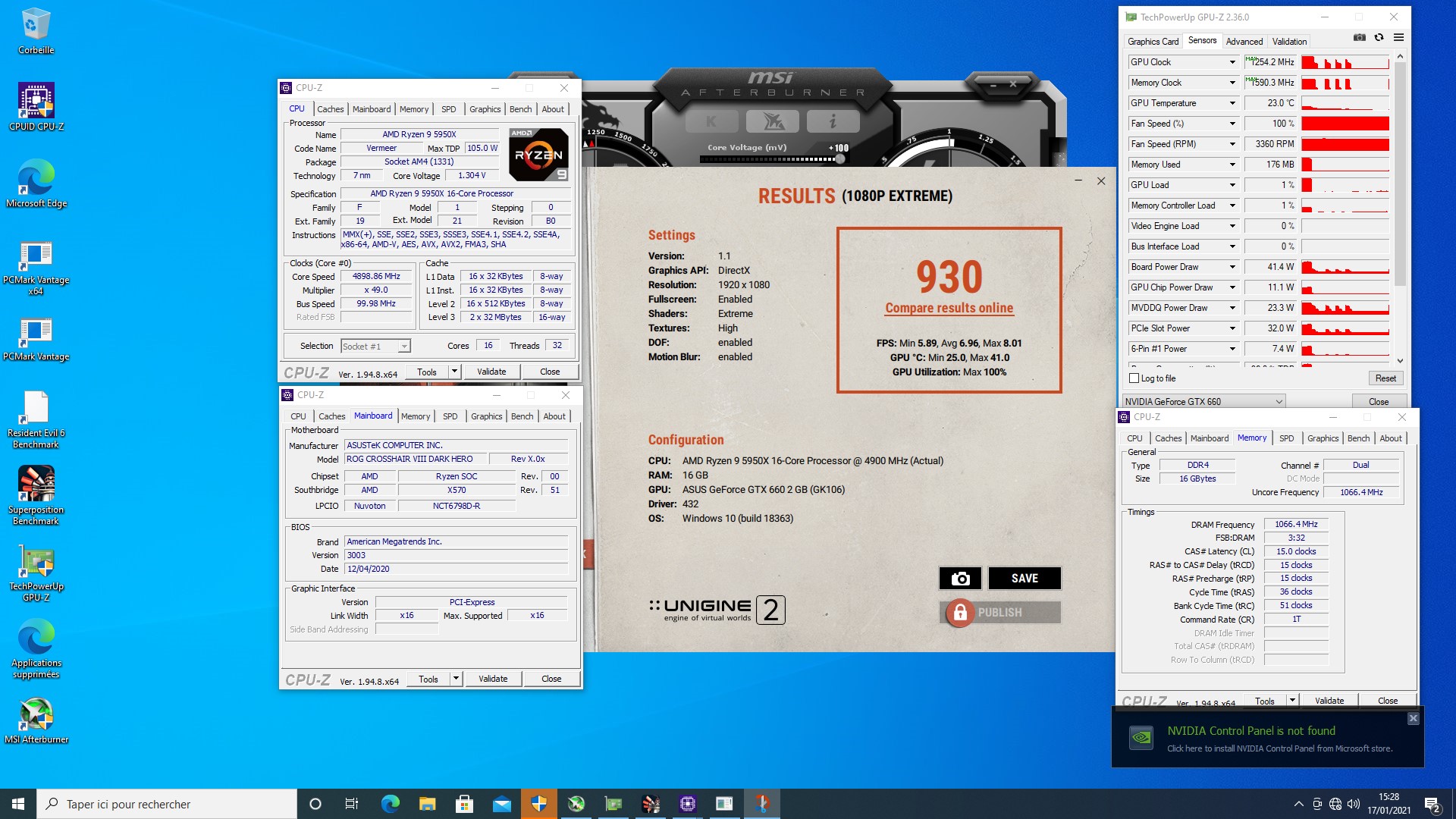Select the TechPowerUp GPU-Z desktop shortcut

coord(36,573)
